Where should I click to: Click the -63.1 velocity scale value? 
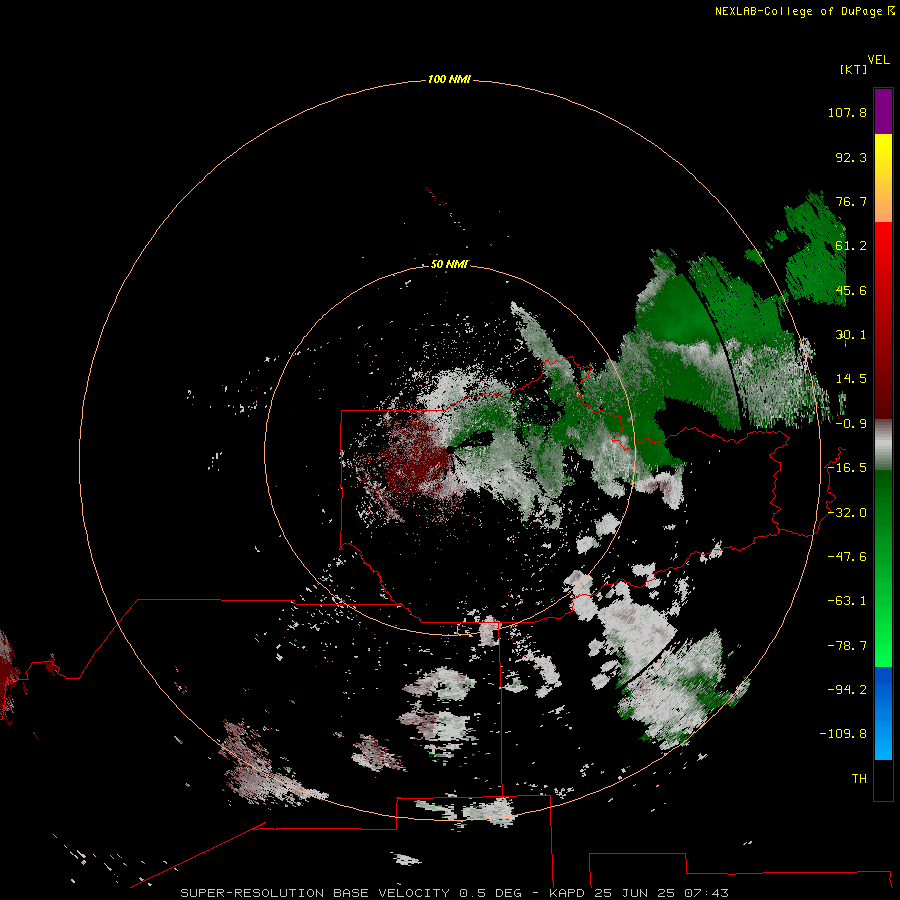pos(847,601)
